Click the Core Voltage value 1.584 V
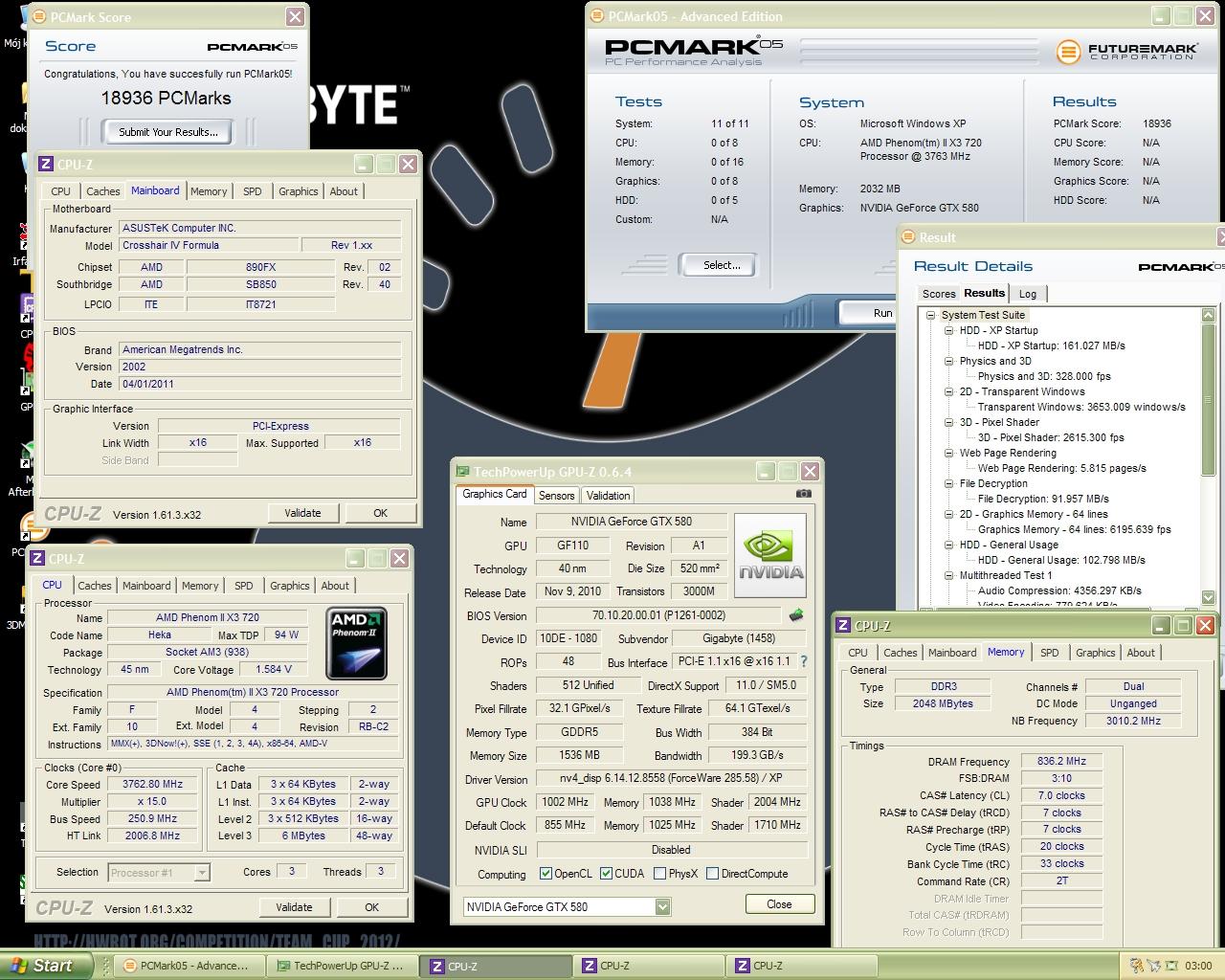 (273, 670)
